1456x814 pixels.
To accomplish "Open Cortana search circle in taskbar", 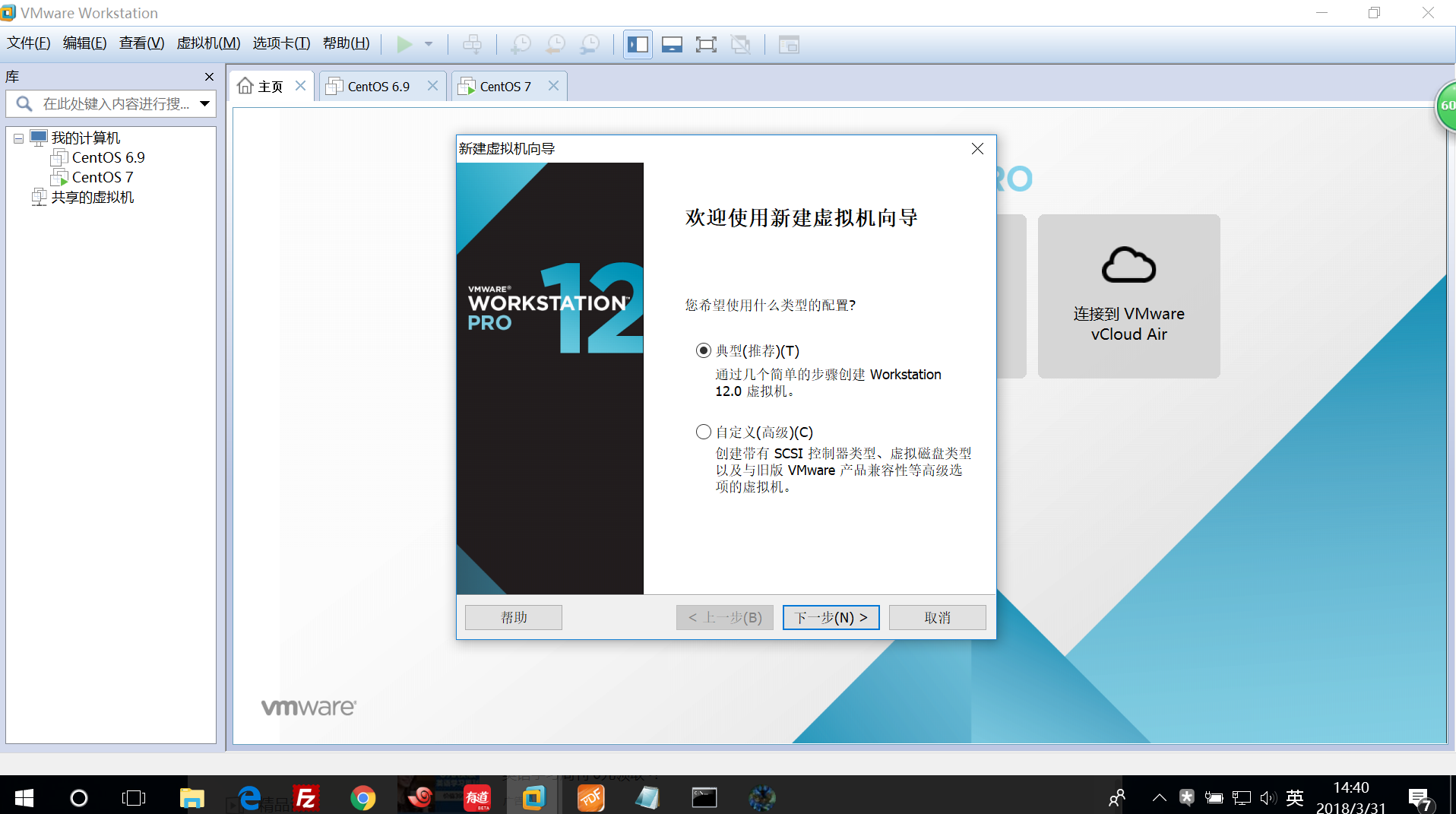I will coord(78,797).
